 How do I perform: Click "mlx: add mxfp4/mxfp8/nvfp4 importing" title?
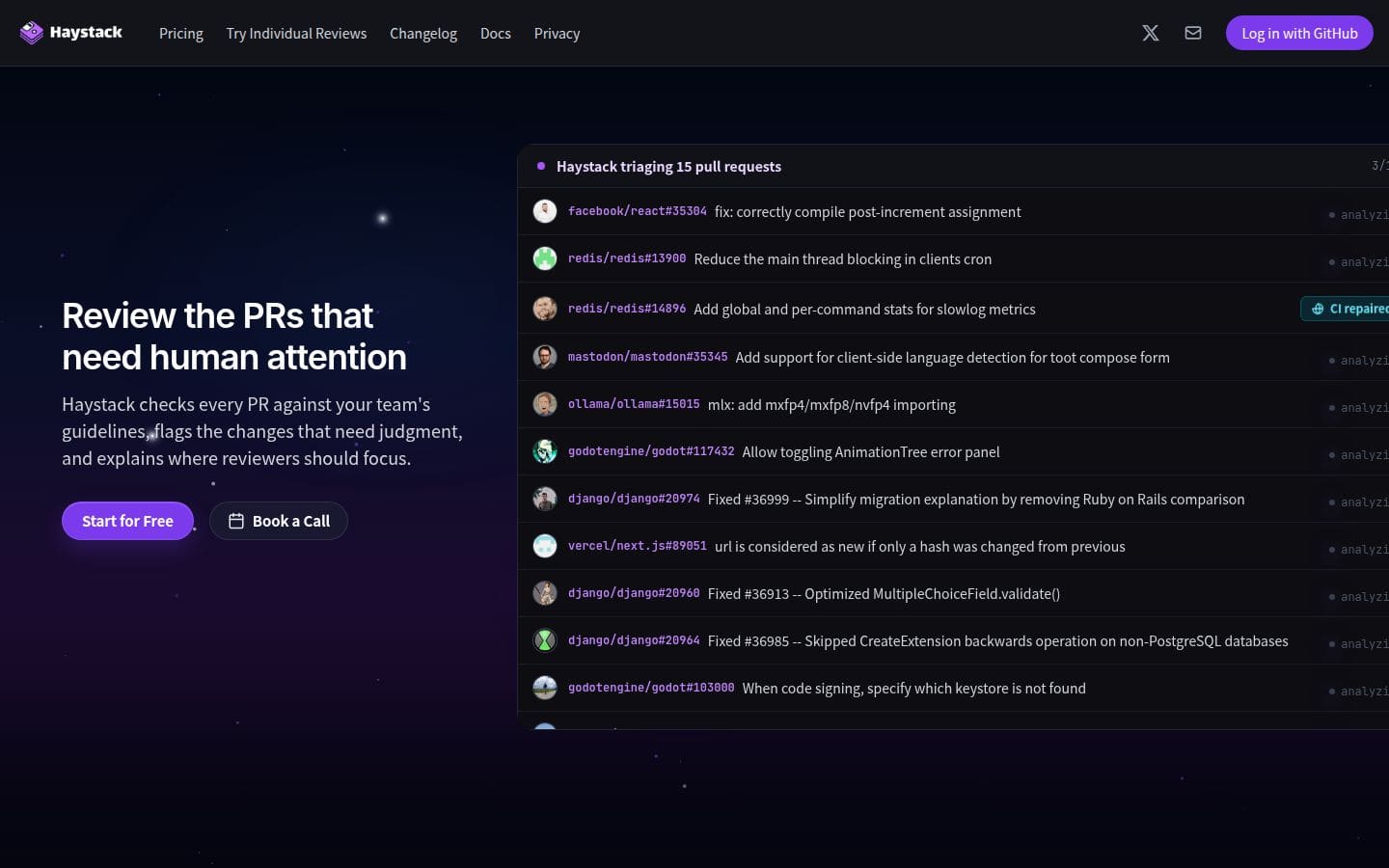pyautogui.click(x=831, y=405)
